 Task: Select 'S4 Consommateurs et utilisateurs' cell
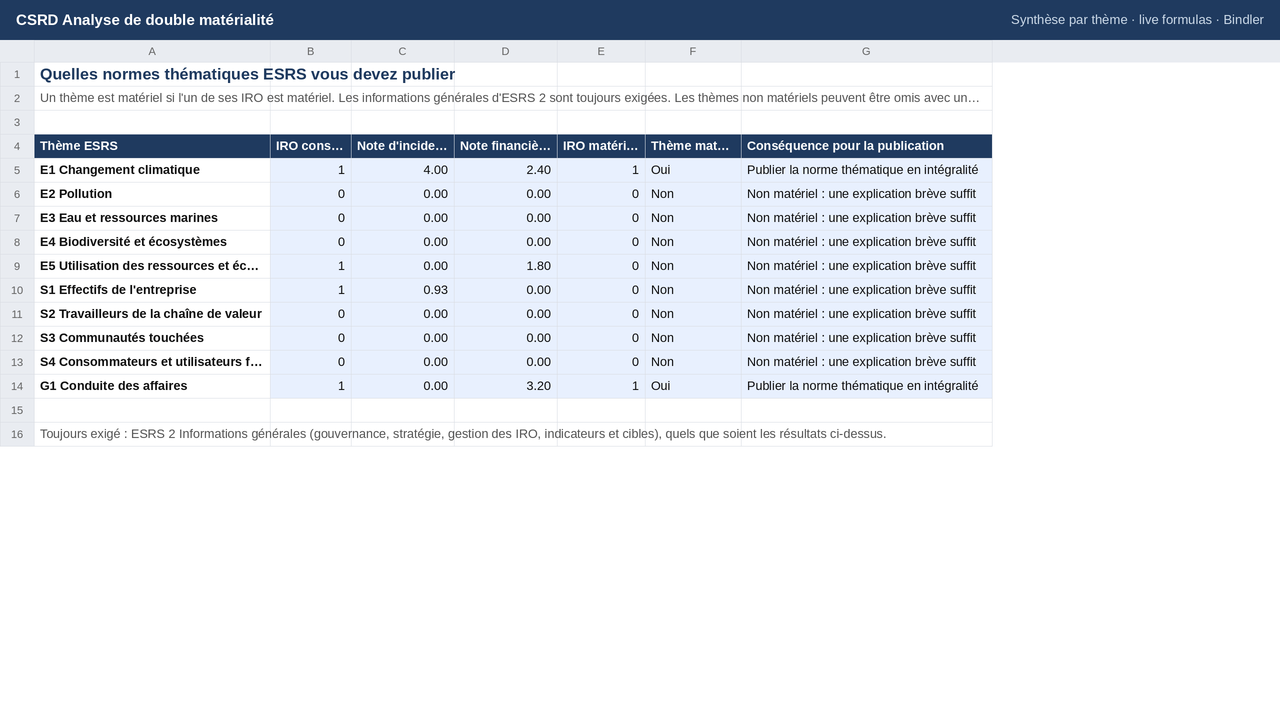click(152, 362)
